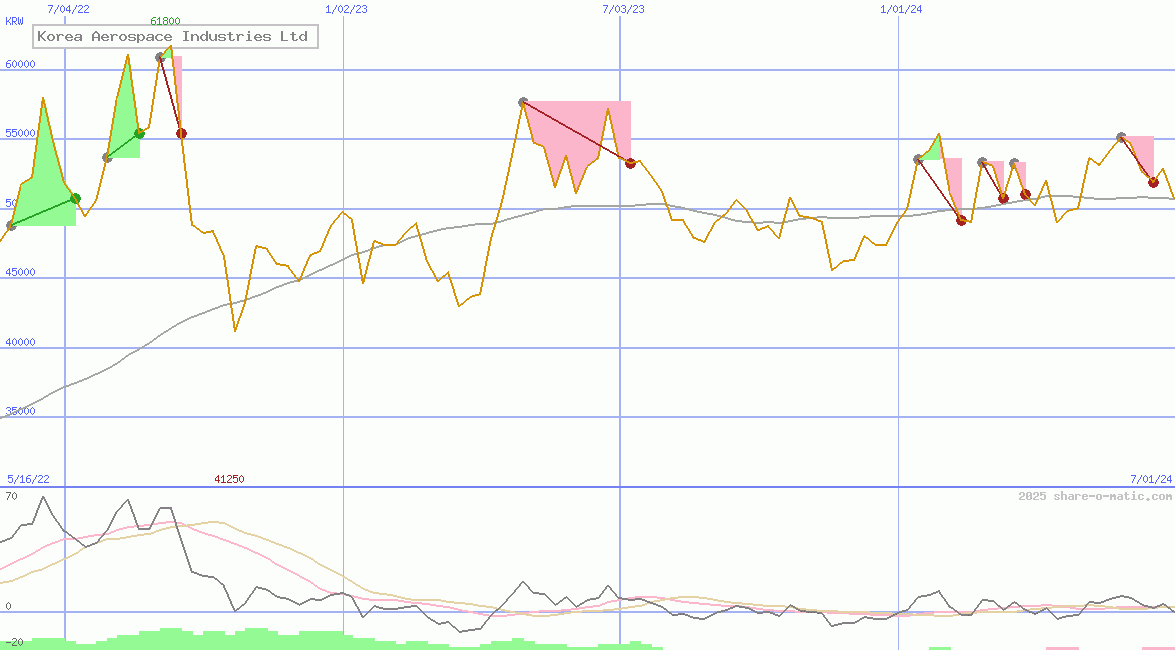Click the red exit dot below the 61800 peak

pyautogui.click(x=181, y=133)
